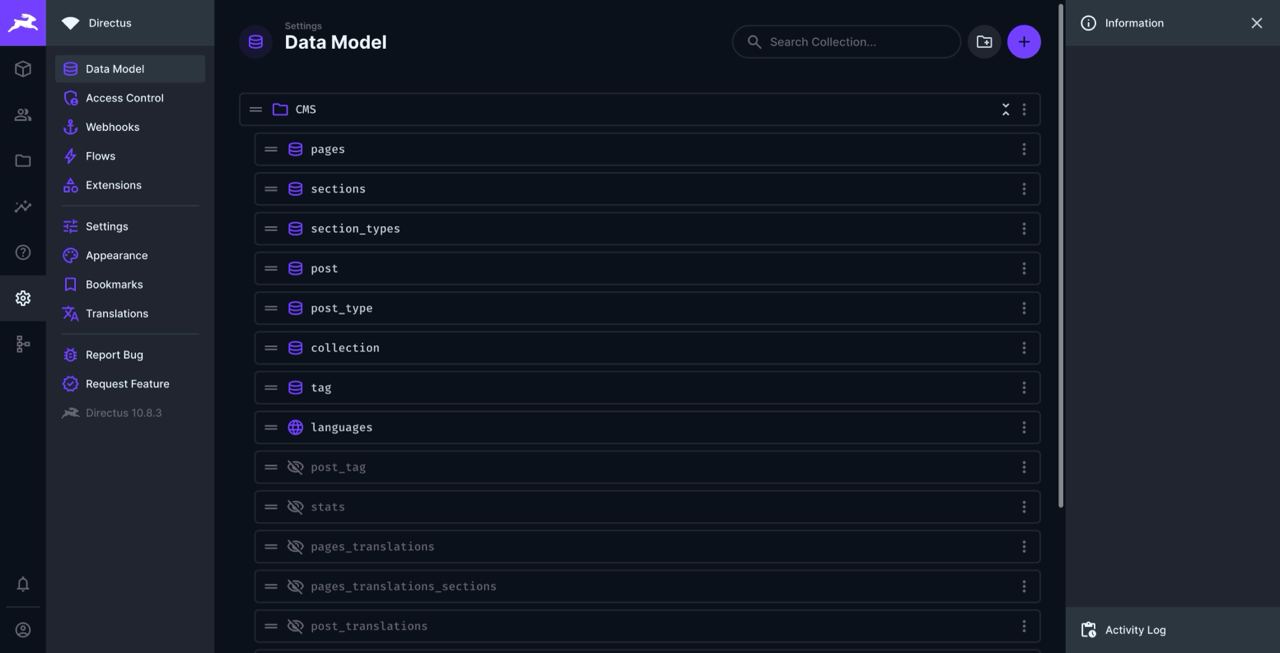
Task: Click Report Bug
Action: [x=109, y=352]
